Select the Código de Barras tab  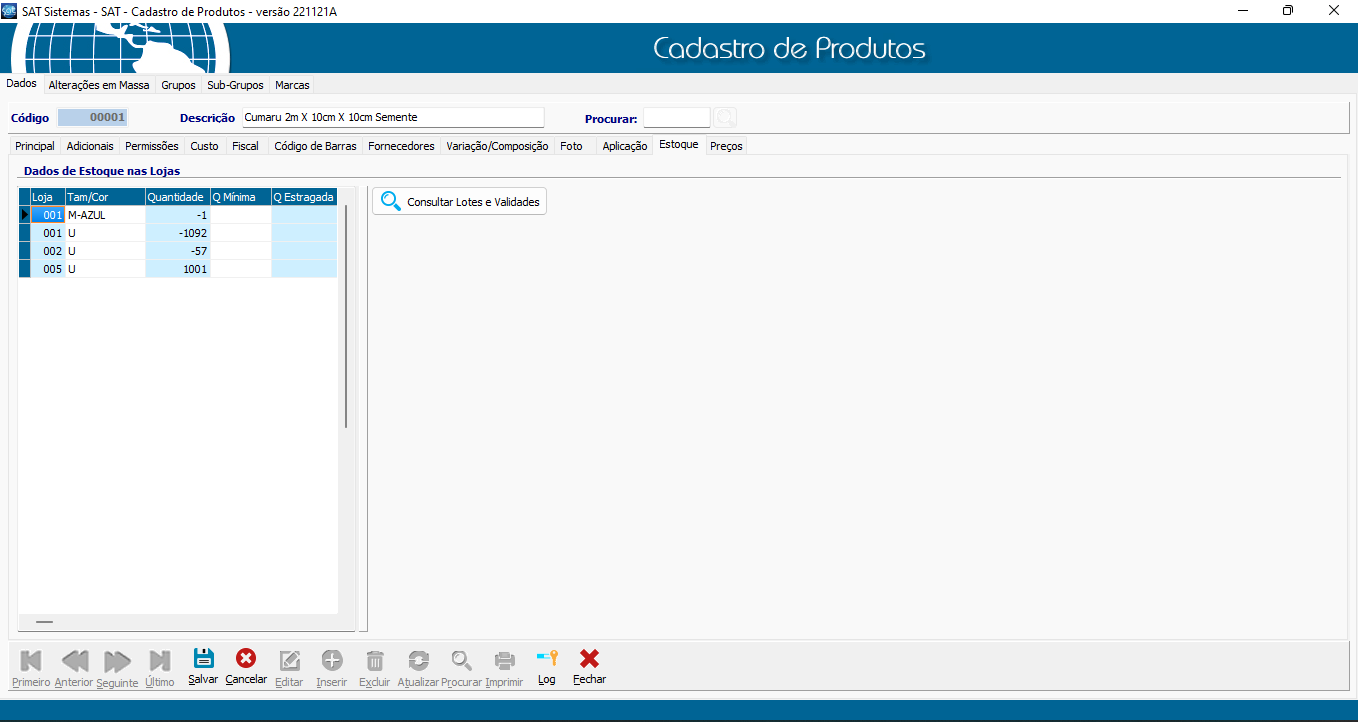coord(315,146)
